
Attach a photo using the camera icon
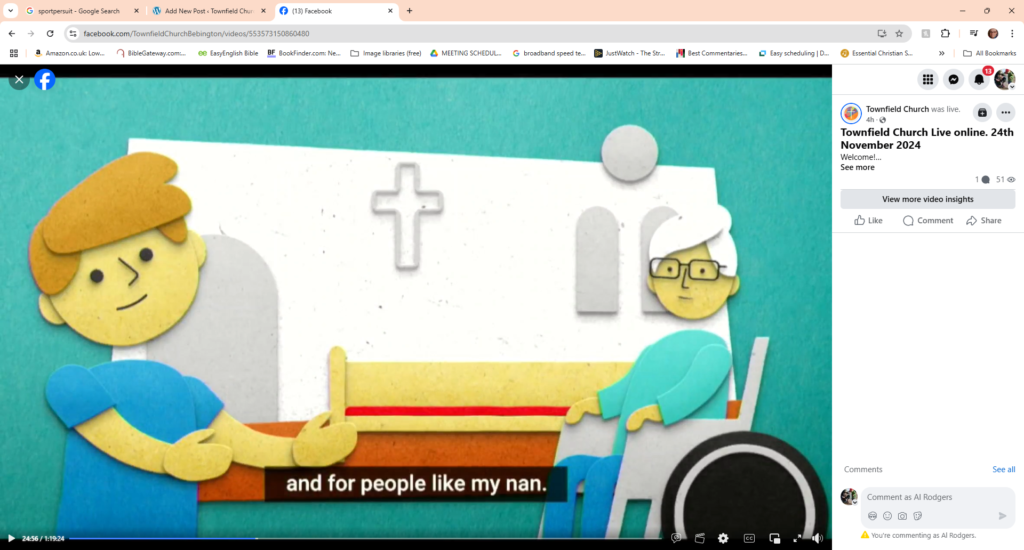pyautogui.click(x=903, y=516)
